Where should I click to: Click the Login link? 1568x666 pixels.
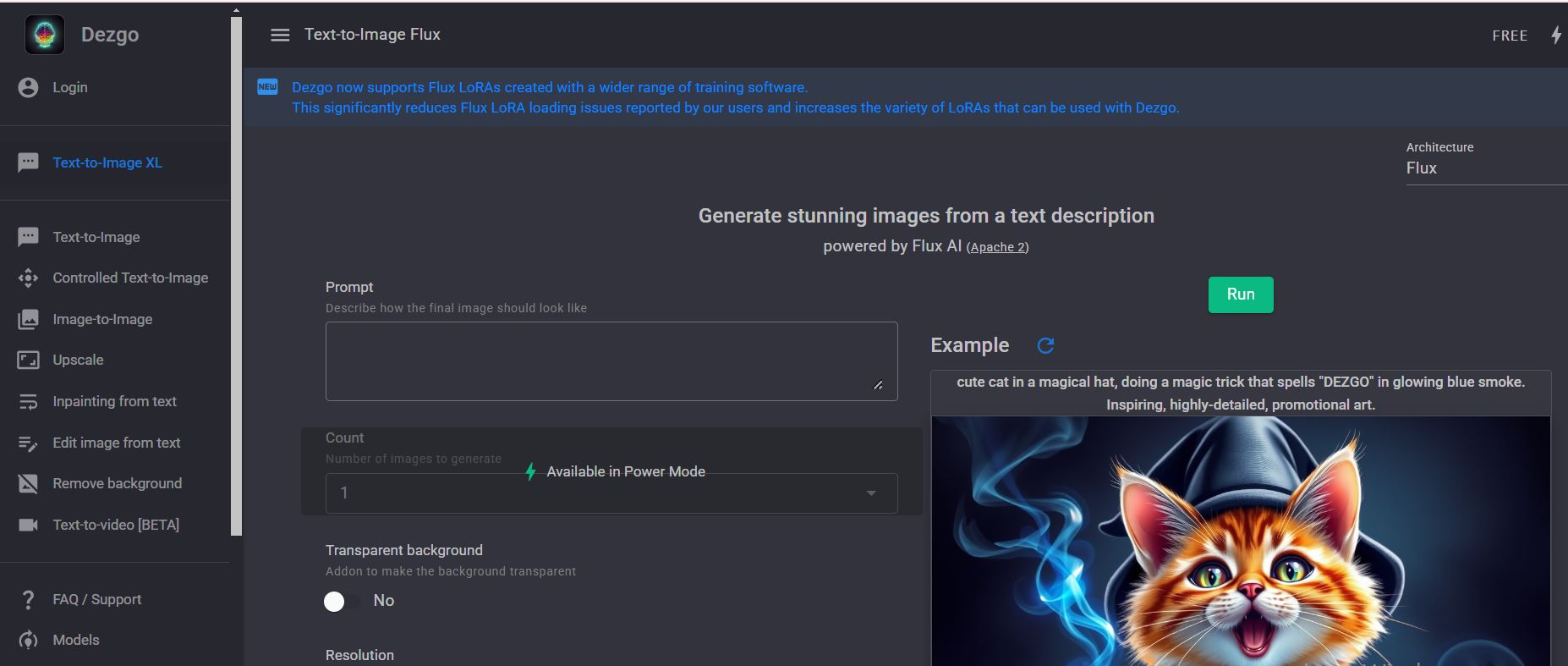coord(70,87)
